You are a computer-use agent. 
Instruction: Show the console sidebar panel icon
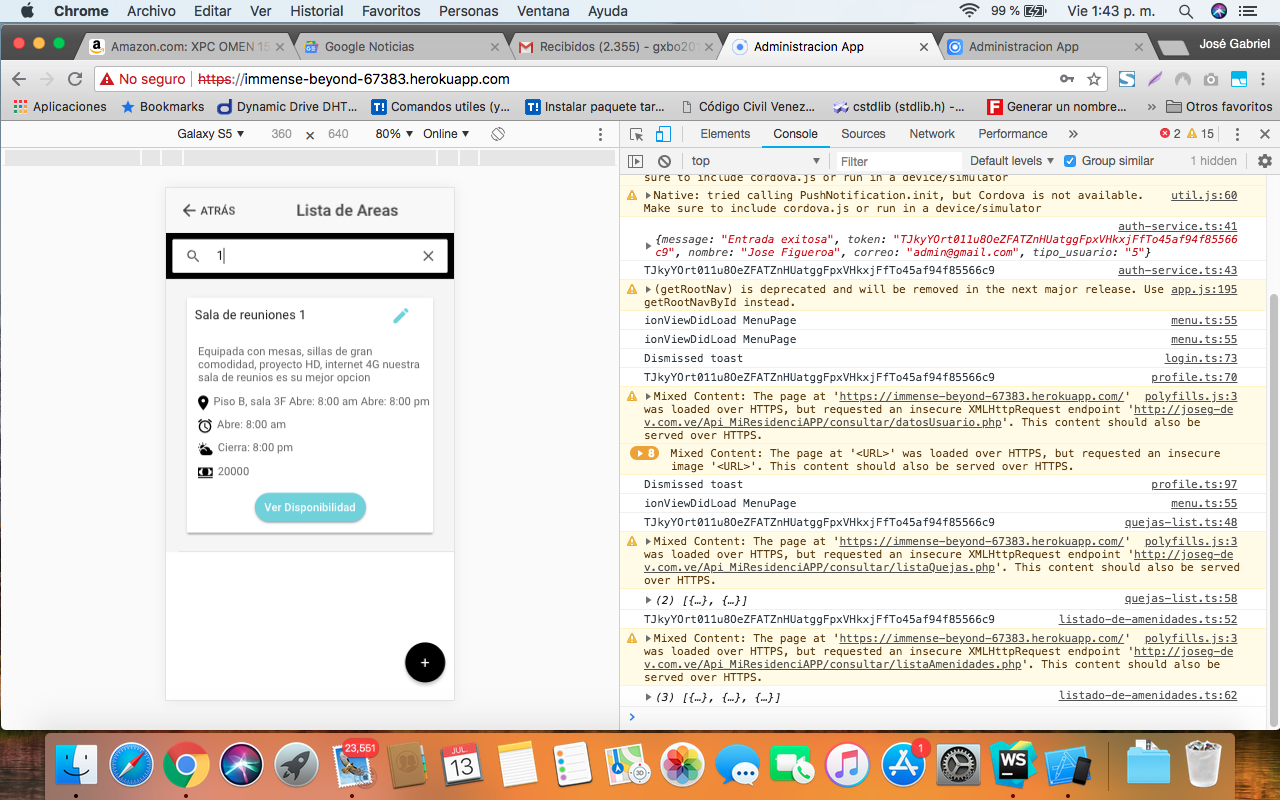(x=636, y=161)
